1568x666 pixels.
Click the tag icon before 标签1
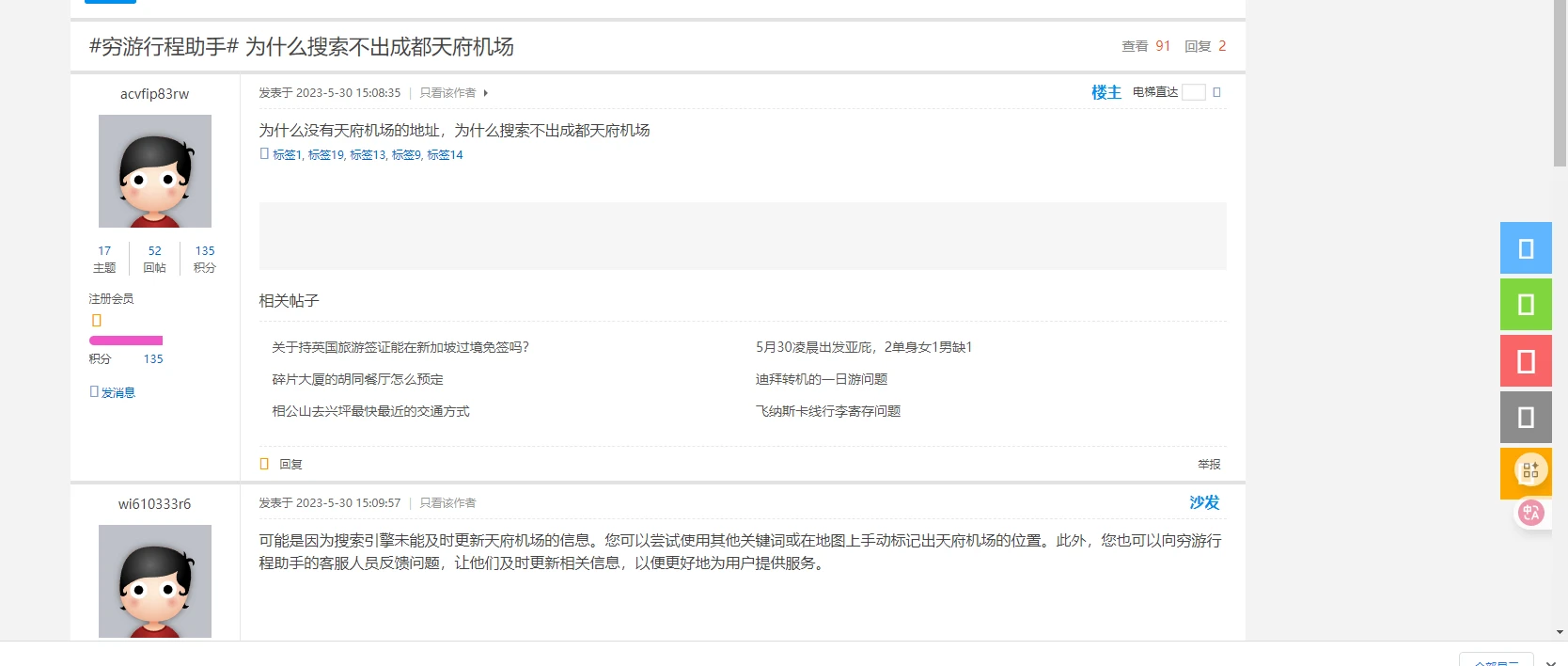point(264,154)
